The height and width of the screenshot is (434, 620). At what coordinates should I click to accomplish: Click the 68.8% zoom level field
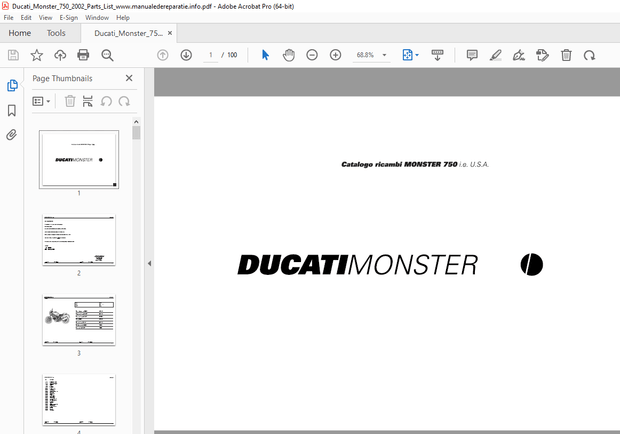[x=365, y=55]
